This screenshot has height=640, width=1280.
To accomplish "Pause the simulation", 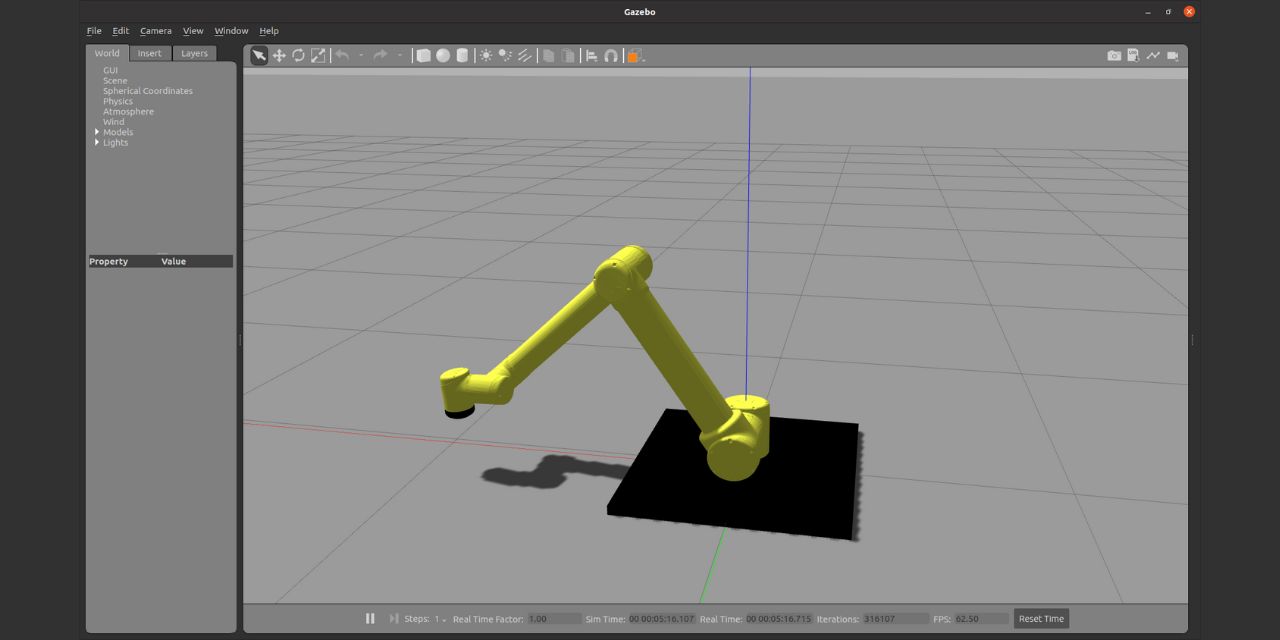I will pos(369,618).
